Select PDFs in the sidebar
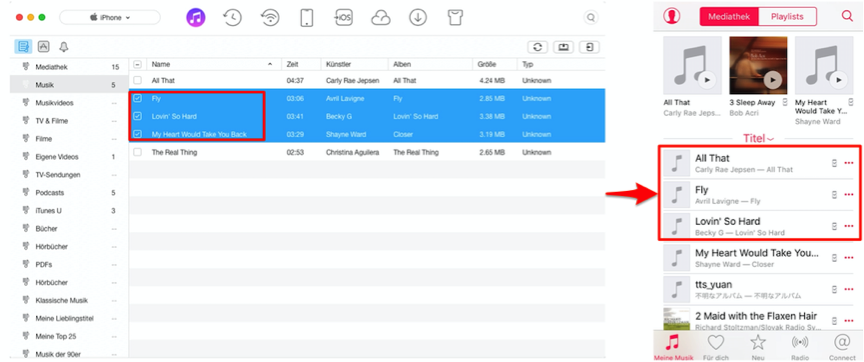864x362 pixels. click(69, 264)
